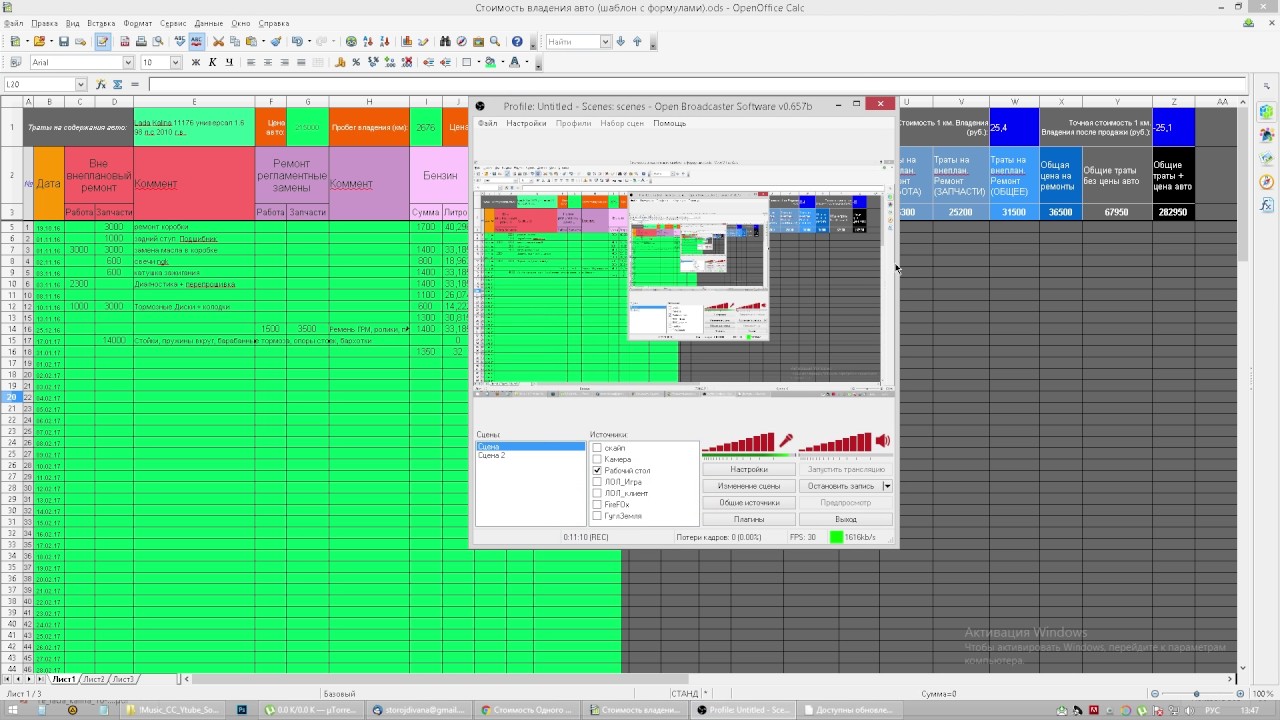Screen dimensions: 1280x720
Task: Enable the скайп source checkbox
Action: [x=597, y=448]
